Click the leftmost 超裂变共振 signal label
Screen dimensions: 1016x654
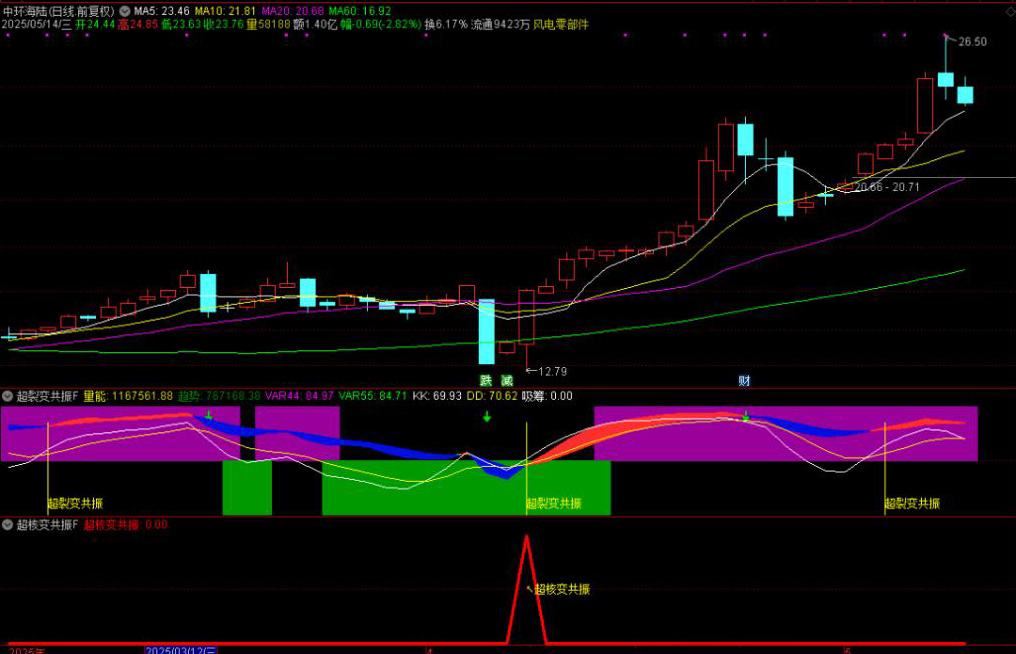pyautogui.click(x=75, y=504)
